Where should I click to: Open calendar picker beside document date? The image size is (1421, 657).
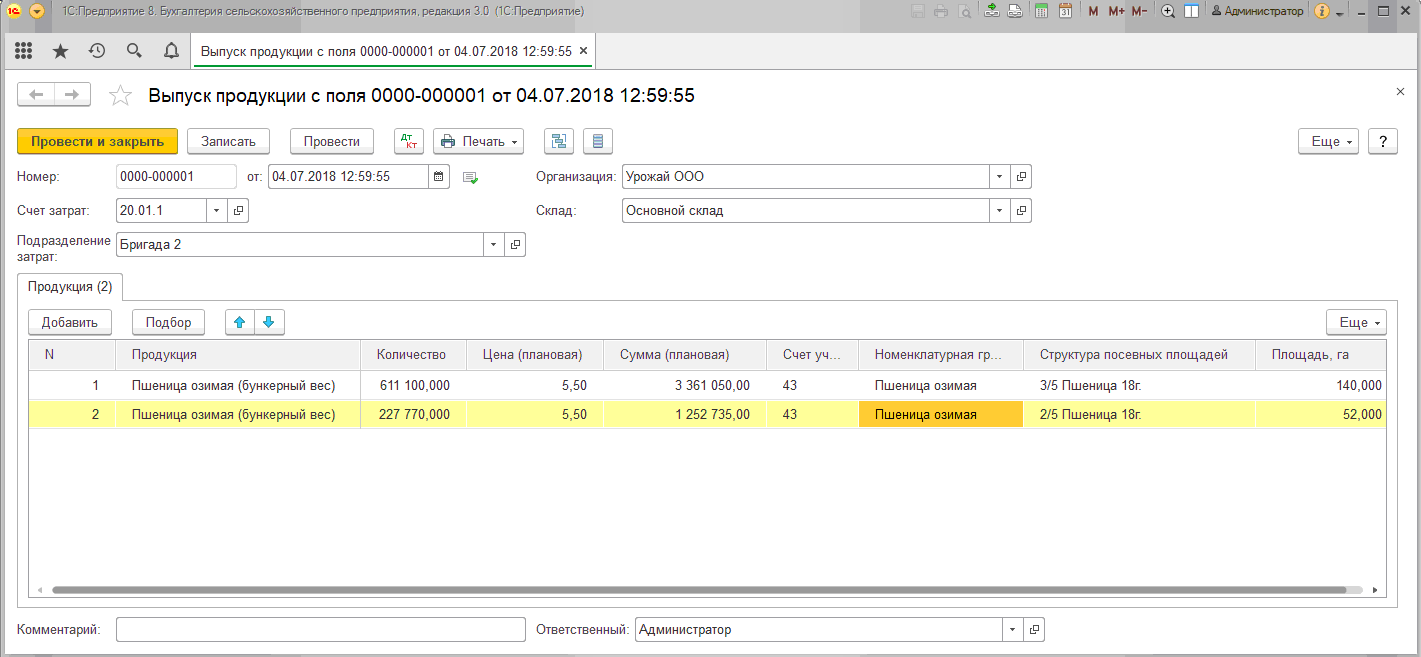pyautogui.click(x=438, y=177)
